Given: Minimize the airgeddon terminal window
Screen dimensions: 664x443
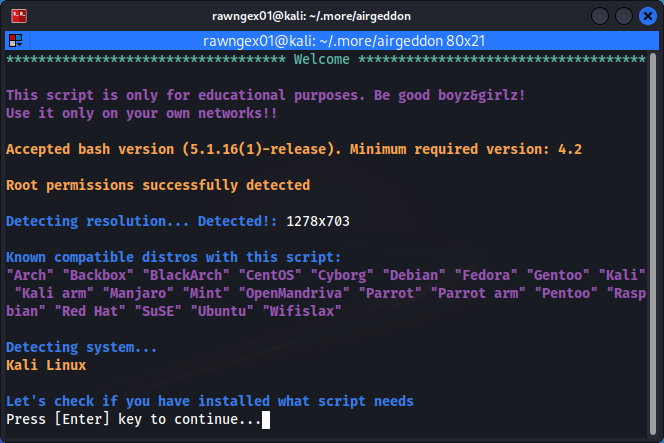Looking at the screenshot, I should (x=598, y=16).
